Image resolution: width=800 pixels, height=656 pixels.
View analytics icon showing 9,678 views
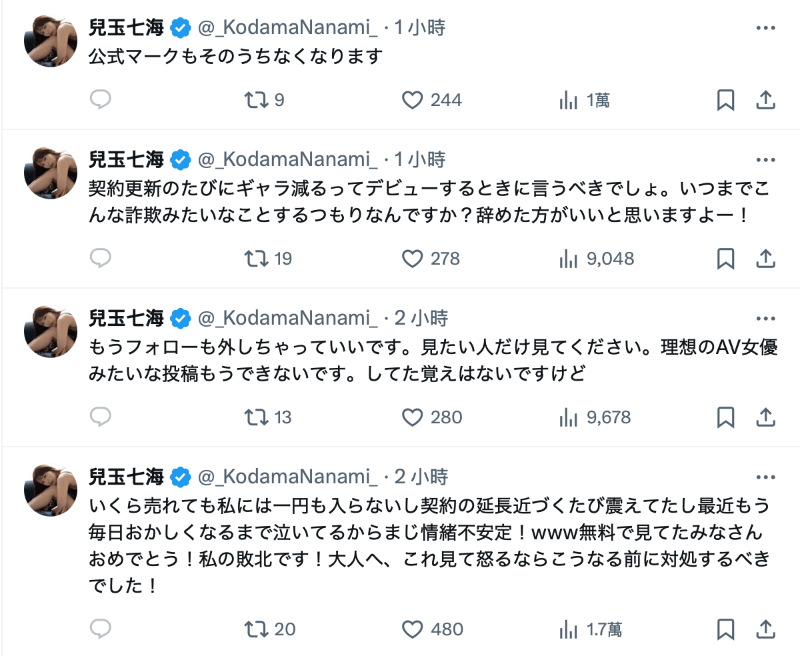pyautogui.click(x=570, y=418)
